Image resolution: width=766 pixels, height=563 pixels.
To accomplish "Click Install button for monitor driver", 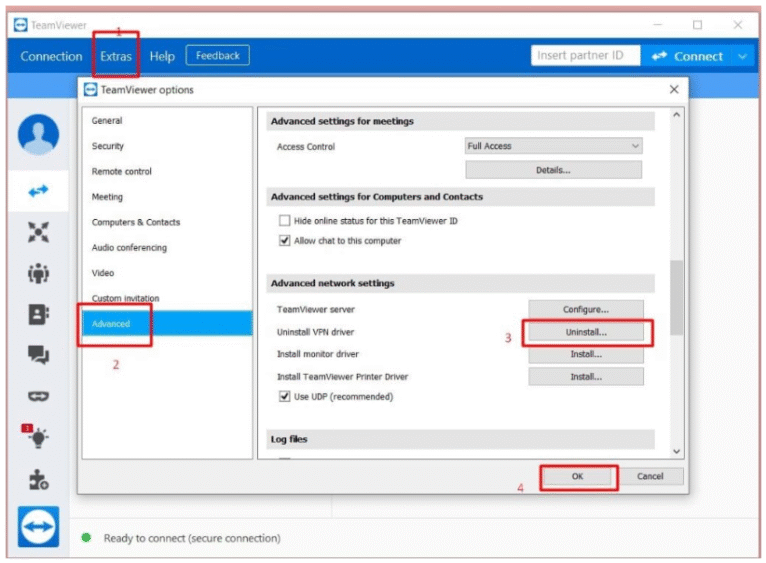I will [x=586, y=354].
